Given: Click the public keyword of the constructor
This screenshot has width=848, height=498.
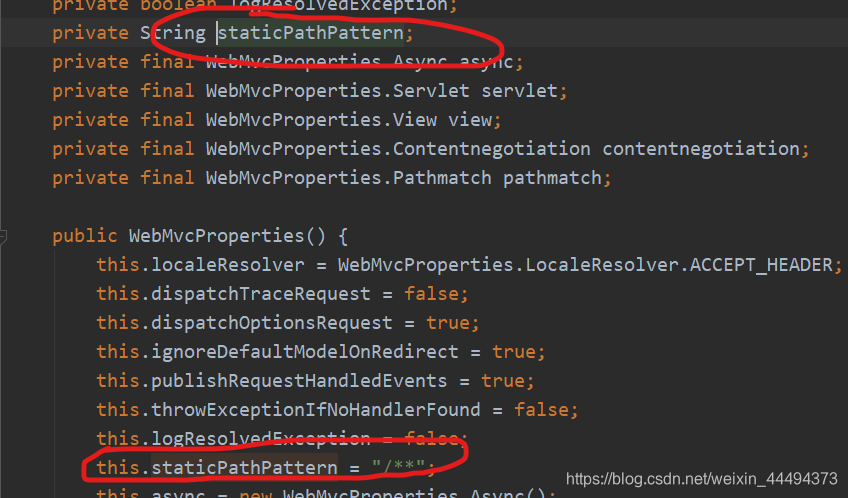Looking at the screenshot, I should (x=85, y=236).
